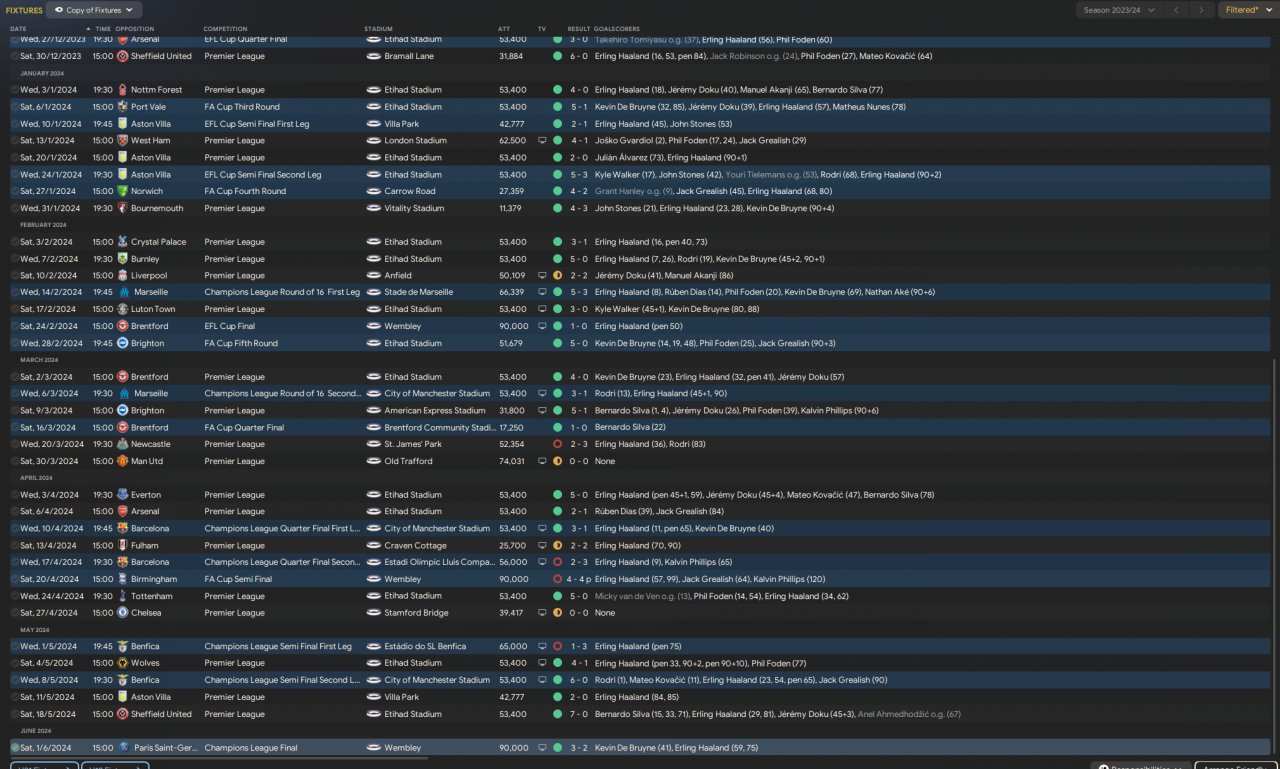Click the green result dot for Sheffield United 7 - 0
The image size is (1280, 769).
coord(557,714)
